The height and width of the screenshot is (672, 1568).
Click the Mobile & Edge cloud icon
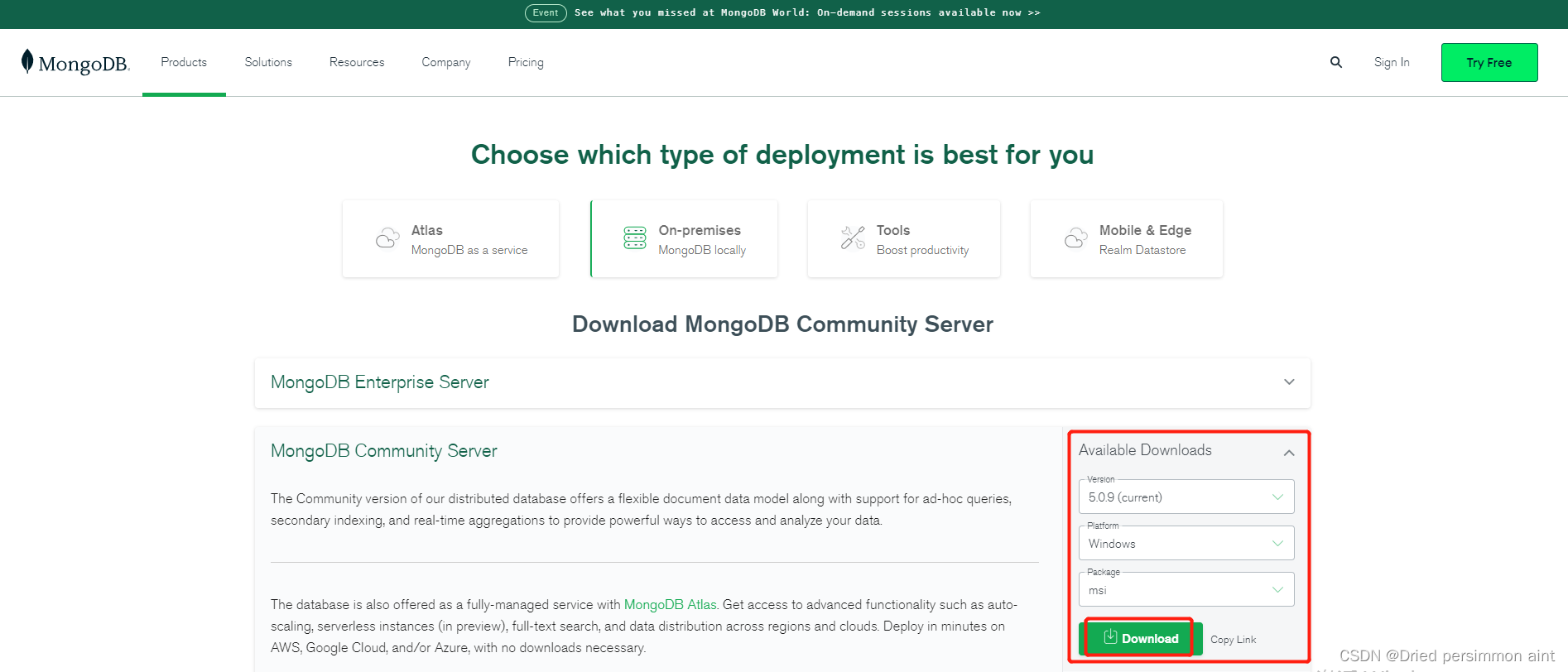1075,238
